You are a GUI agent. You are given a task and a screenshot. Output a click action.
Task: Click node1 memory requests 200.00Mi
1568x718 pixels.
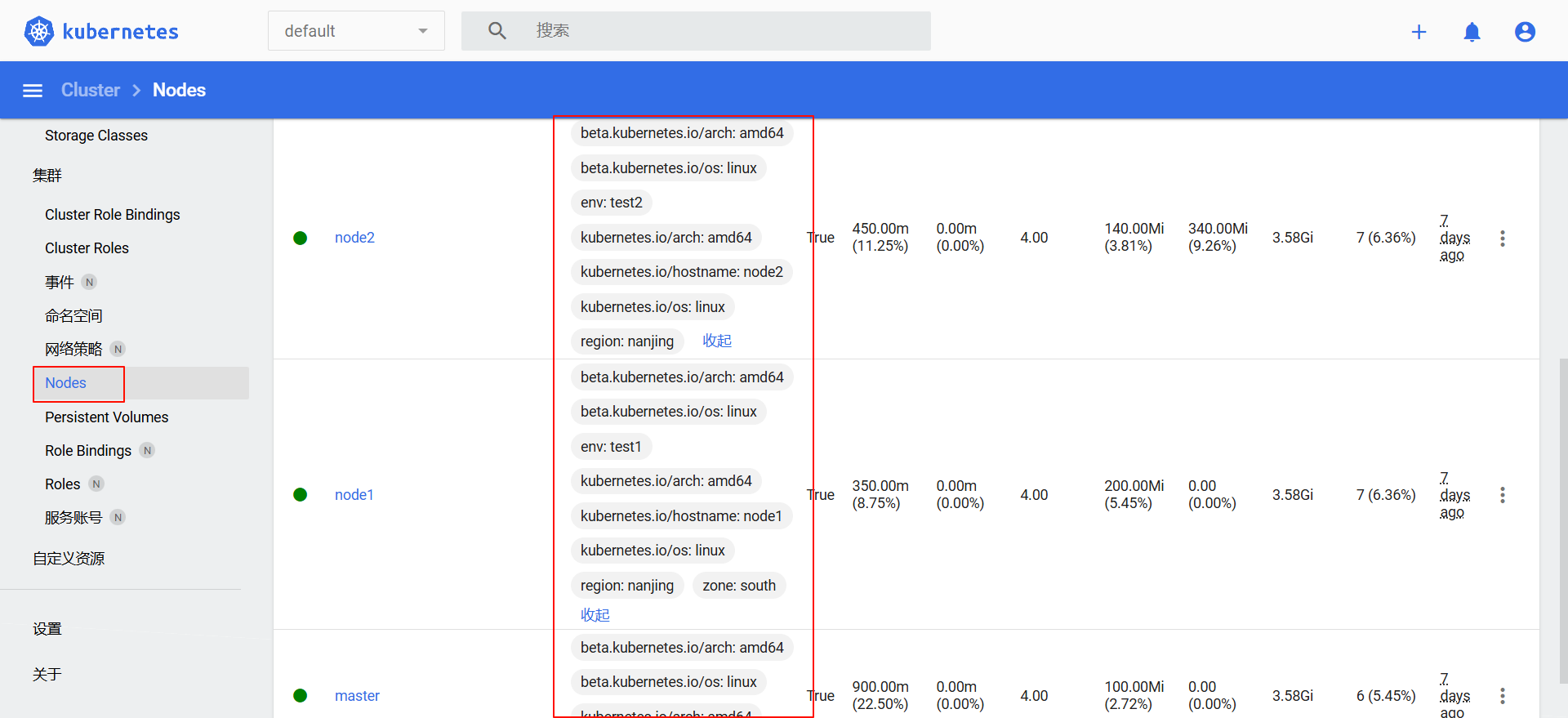(1134, 495)
